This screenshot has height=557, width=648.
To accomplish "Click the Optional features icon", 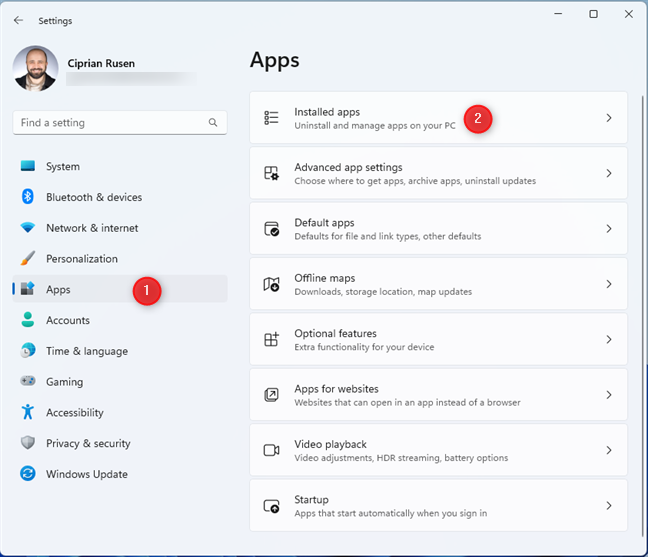I will point(272,339).
